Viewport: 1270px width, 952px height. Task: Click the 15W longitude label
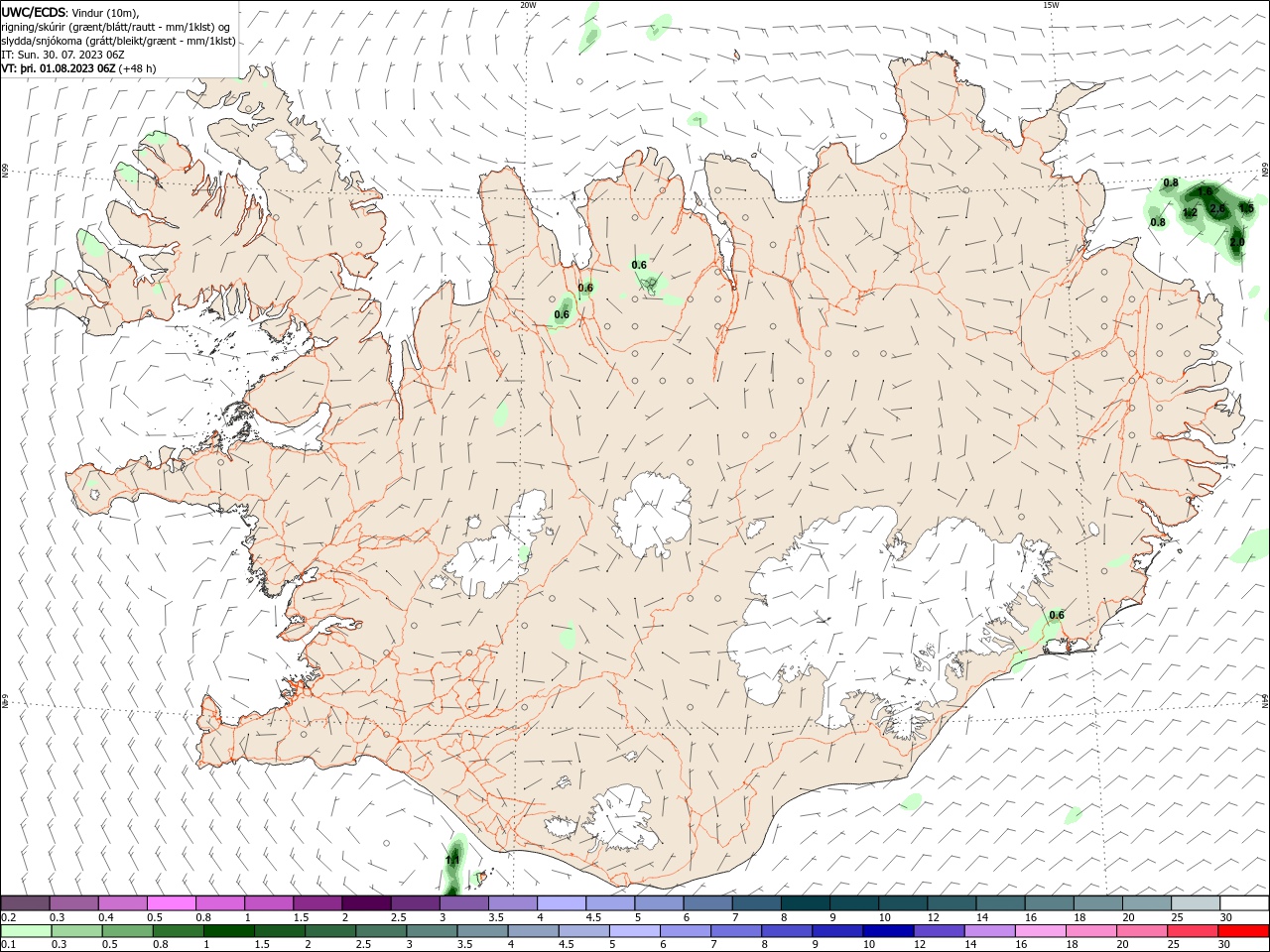(1051, 5)
